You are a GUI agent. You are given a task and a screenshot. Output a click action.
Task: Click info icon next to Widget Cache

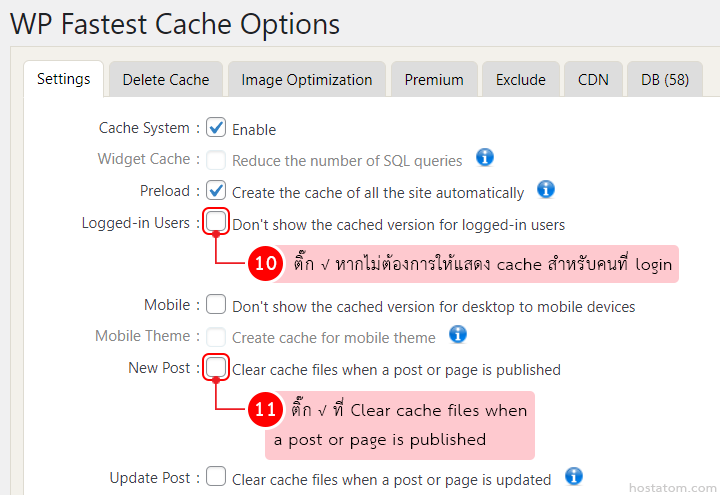click(x=485, y=157)
